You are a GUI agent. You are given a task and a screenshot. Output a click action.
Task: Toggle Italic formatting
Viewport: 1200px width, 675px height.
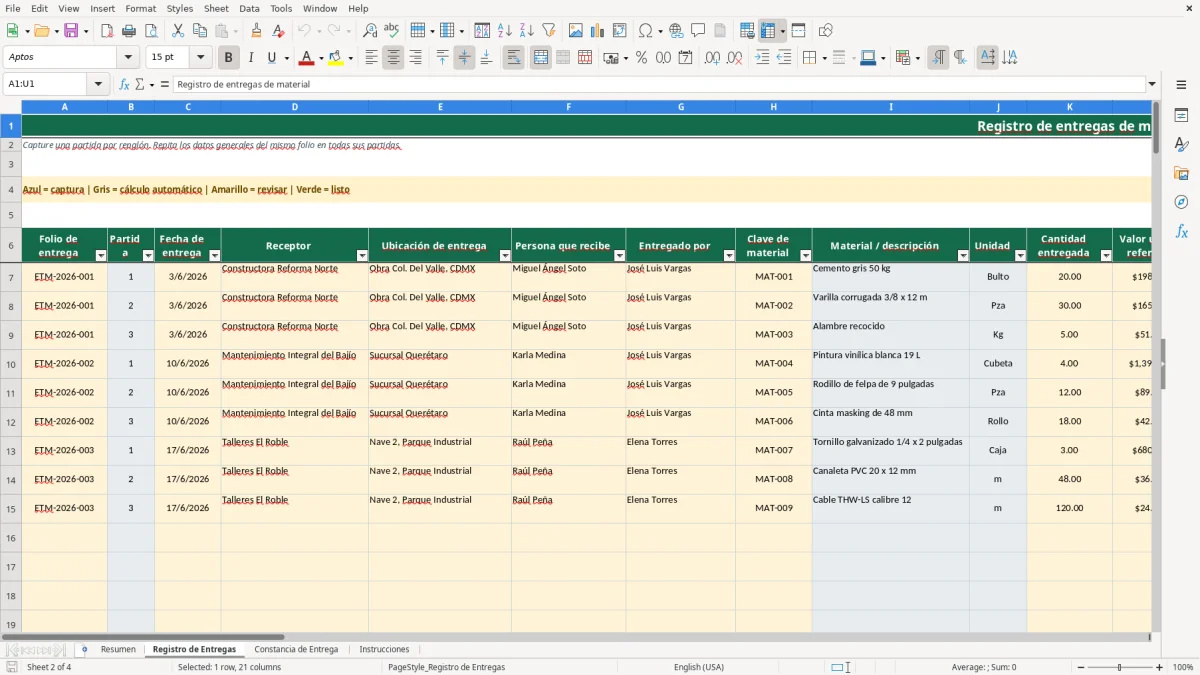click(x=250, y=58)
